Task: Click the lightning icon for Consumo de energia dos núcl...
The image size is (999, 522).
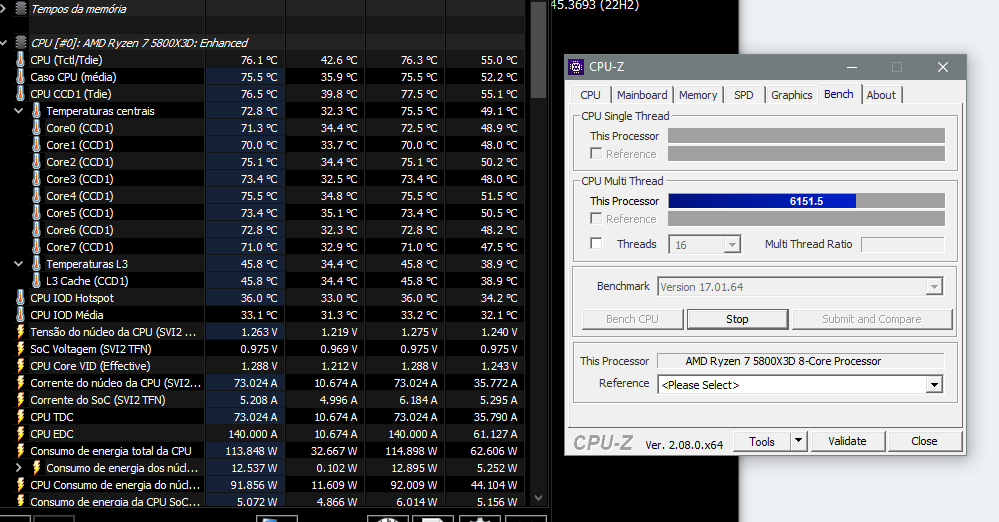Action: click(36, 468)
